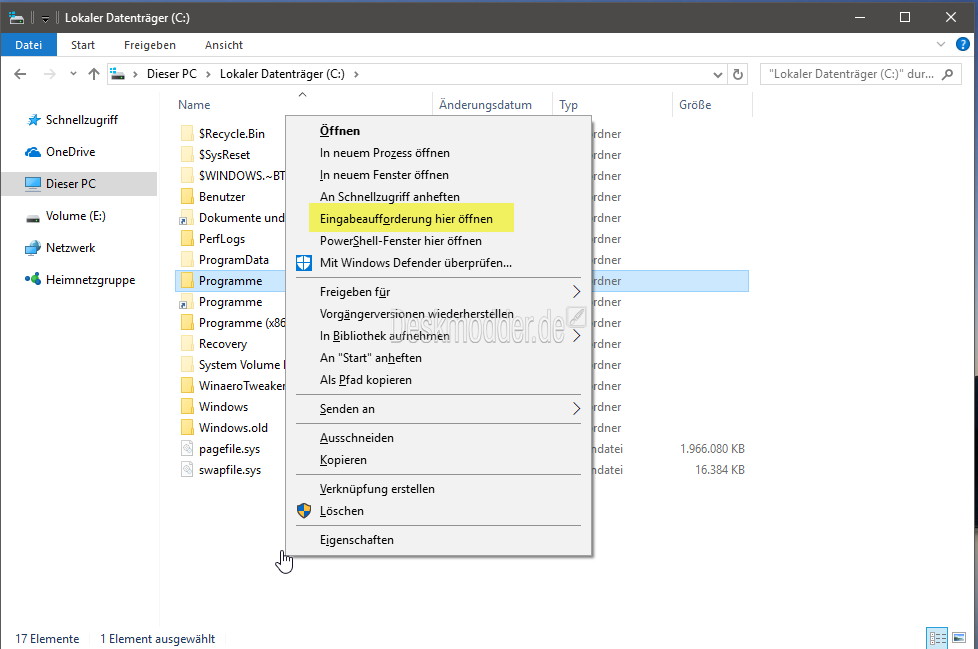Click the Dokumente und shortcut icon
This screenshot has width=978, height=649.
tap(186, 218)
